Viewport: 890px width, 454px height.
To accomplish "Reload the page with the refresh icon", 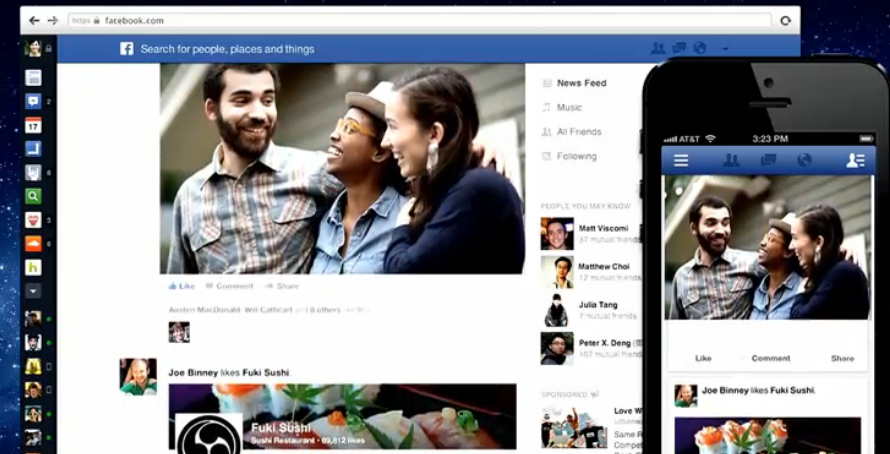I will [786, 20].
